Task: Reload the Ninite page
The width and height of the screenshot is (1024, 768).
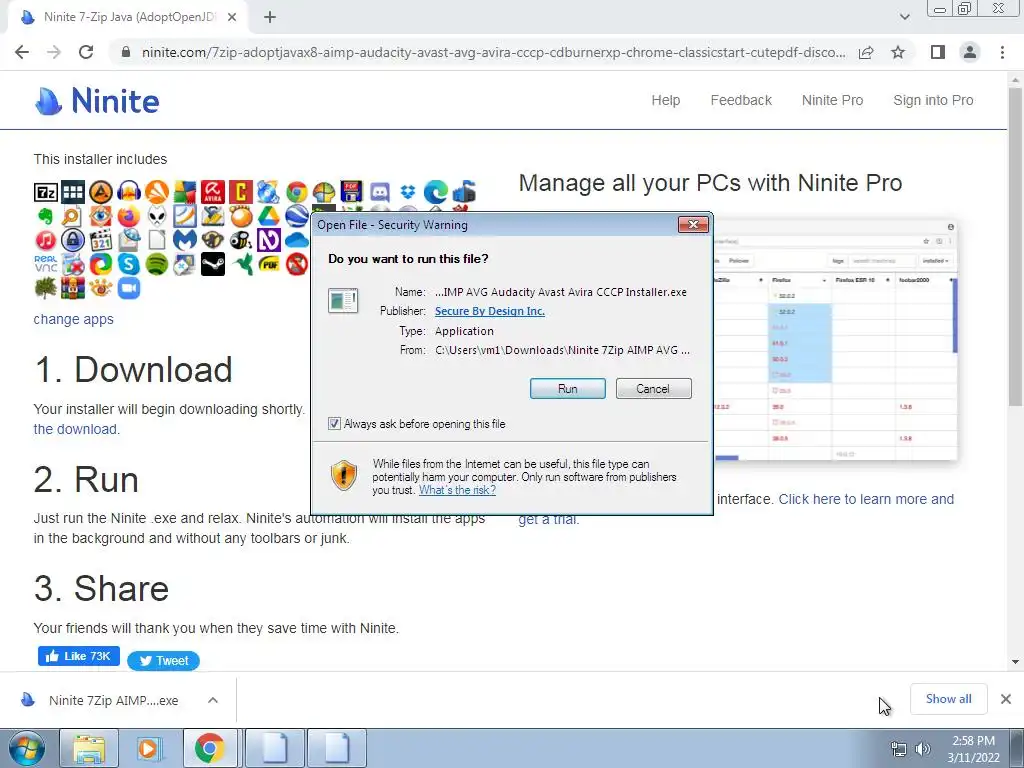Action: coord(86,52)
